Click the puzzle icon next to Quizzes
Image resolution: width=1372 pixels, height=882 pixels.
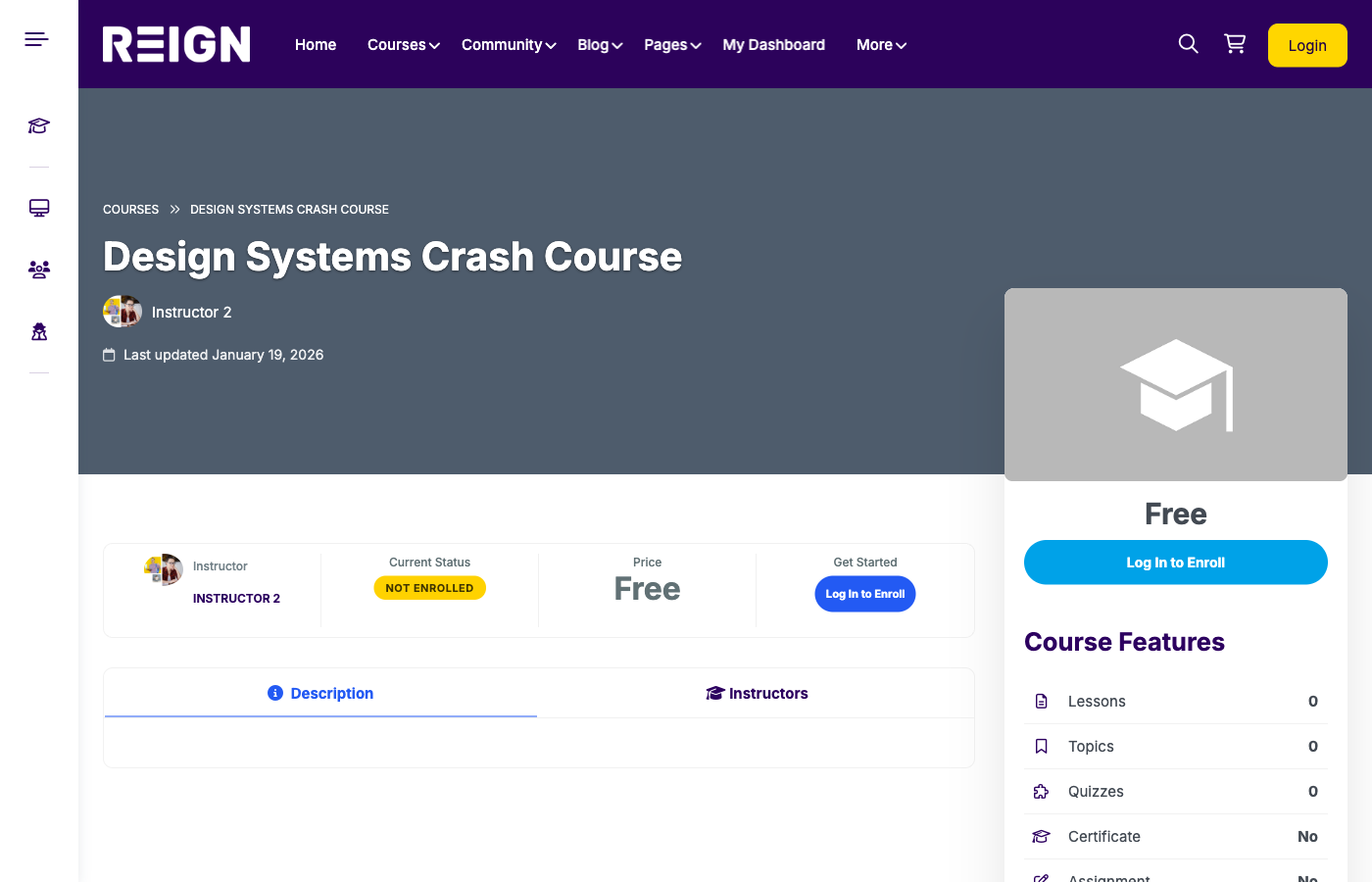(1041, 791)
